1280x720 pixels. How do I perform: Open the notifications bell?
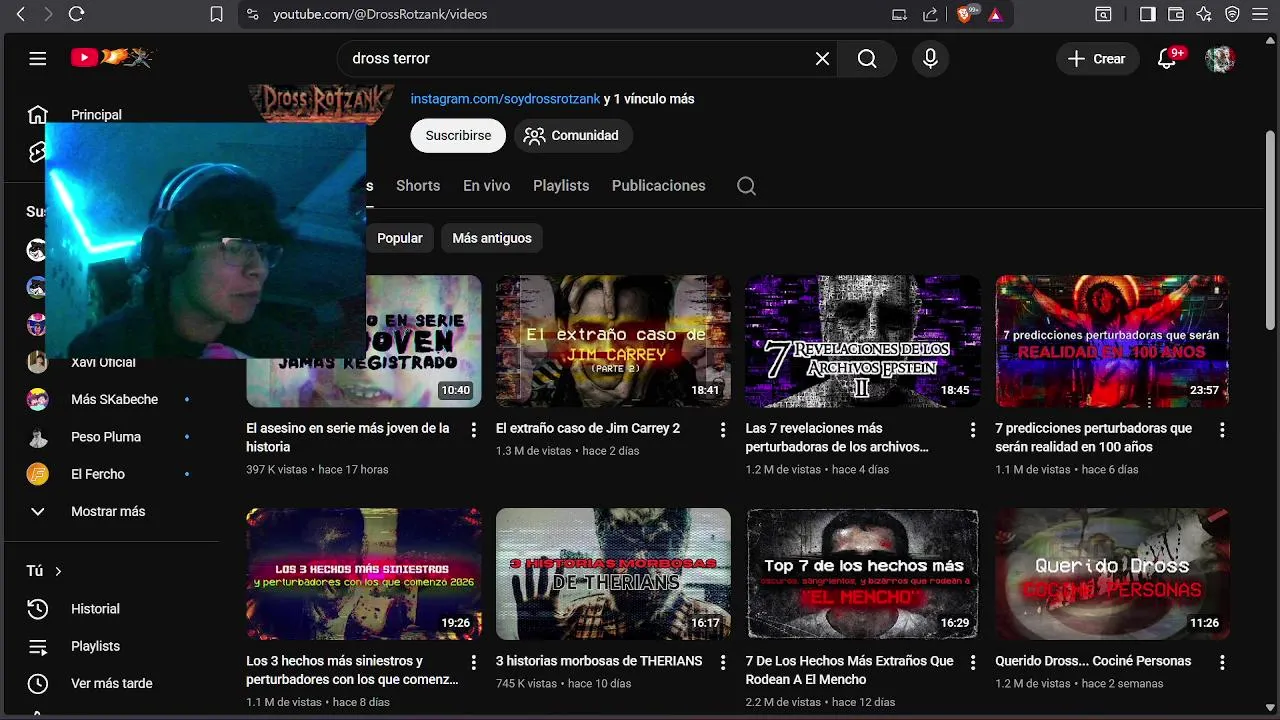coord(1167,59)
